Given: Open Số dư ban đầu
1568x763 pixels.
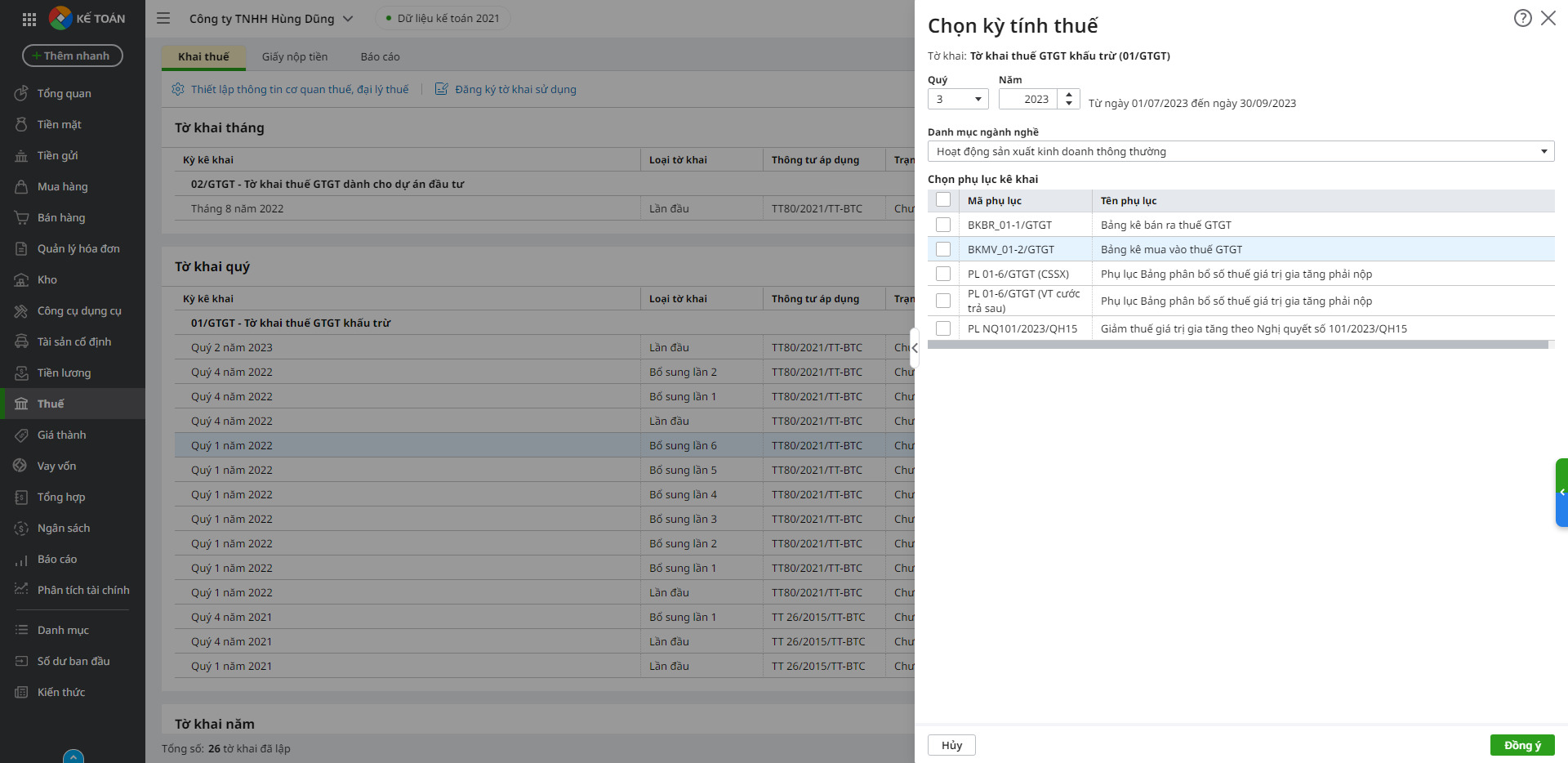Looking at the screenshot, I should 73,661.
